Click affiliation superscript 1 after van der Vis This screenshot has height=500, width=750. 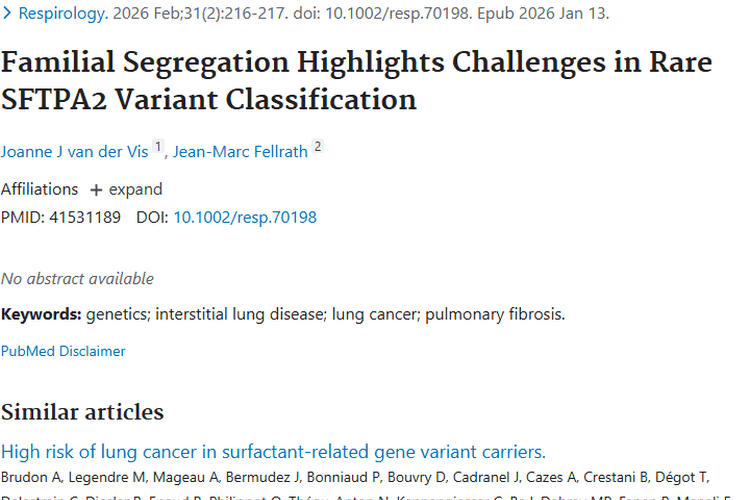(x=158, y=147)
